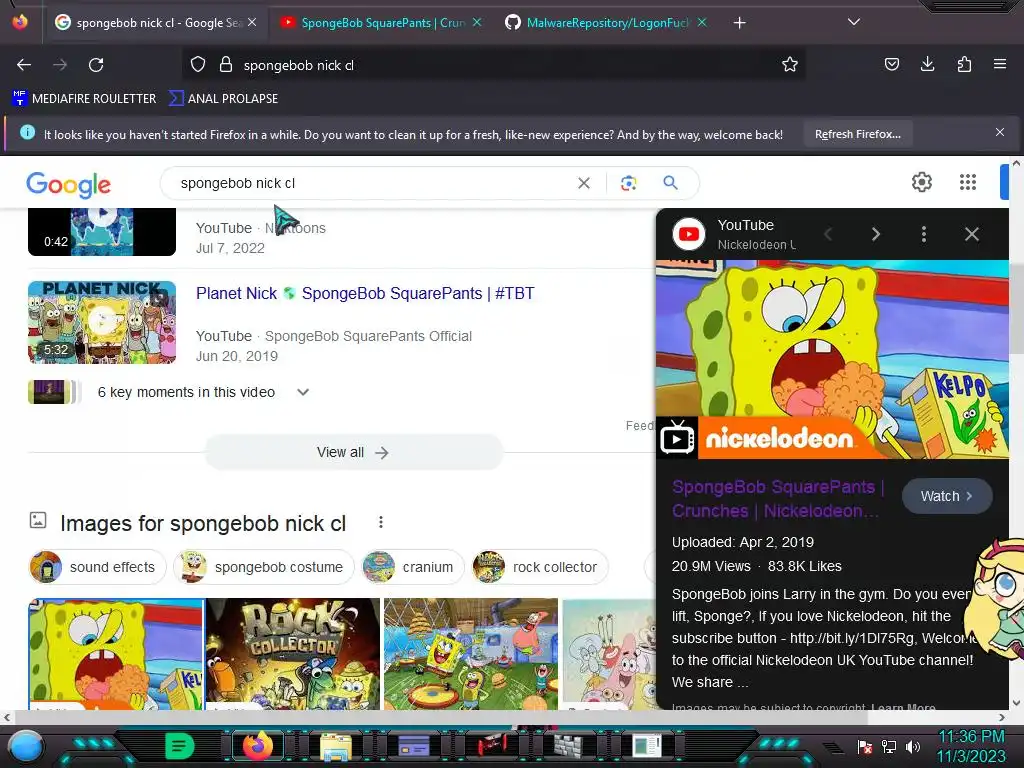Search by image with Google Lens

coord(628,184)
